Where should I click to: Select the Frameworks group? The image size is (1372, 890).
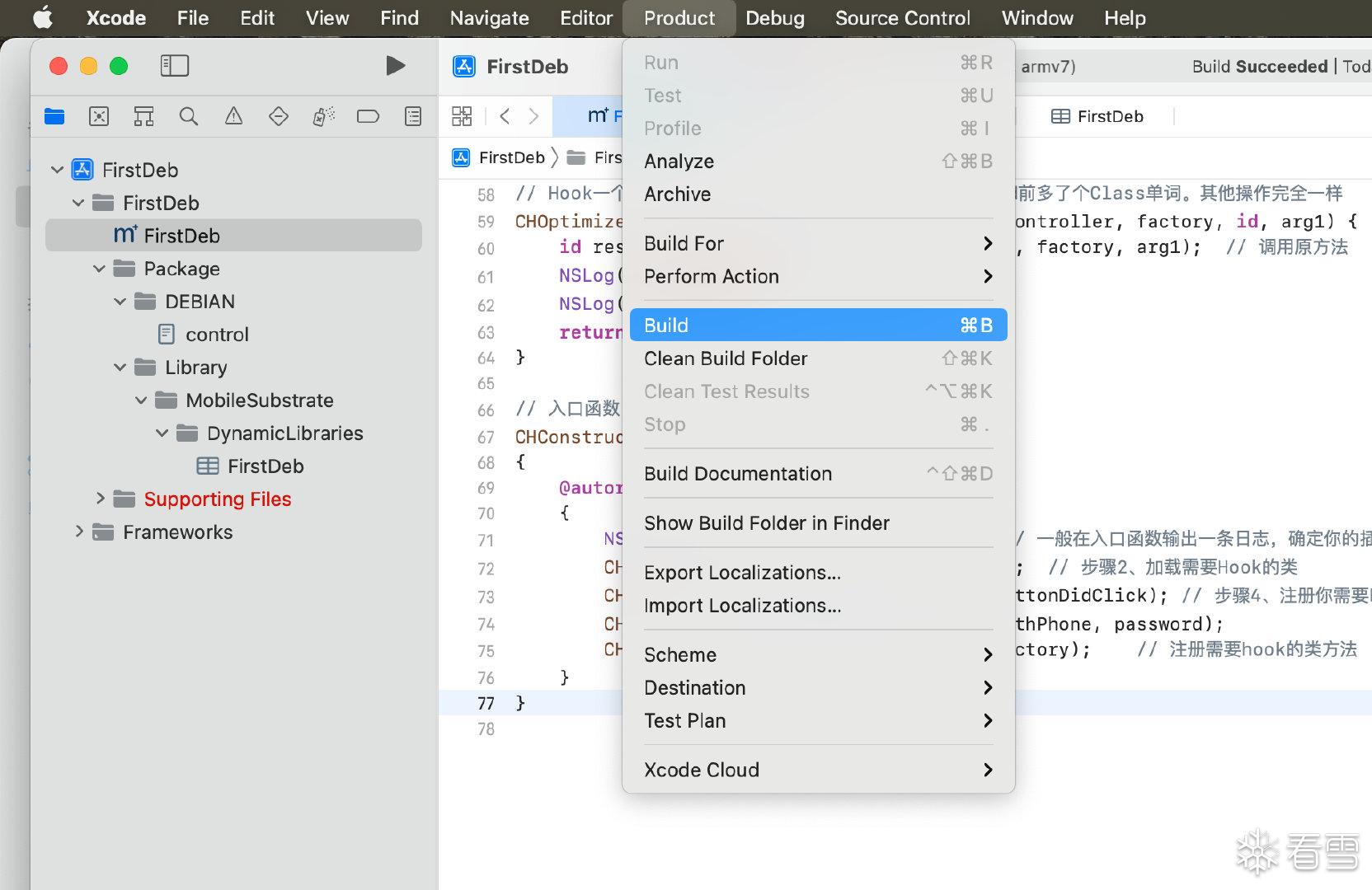pyautogui.click(x=177, y=532)
